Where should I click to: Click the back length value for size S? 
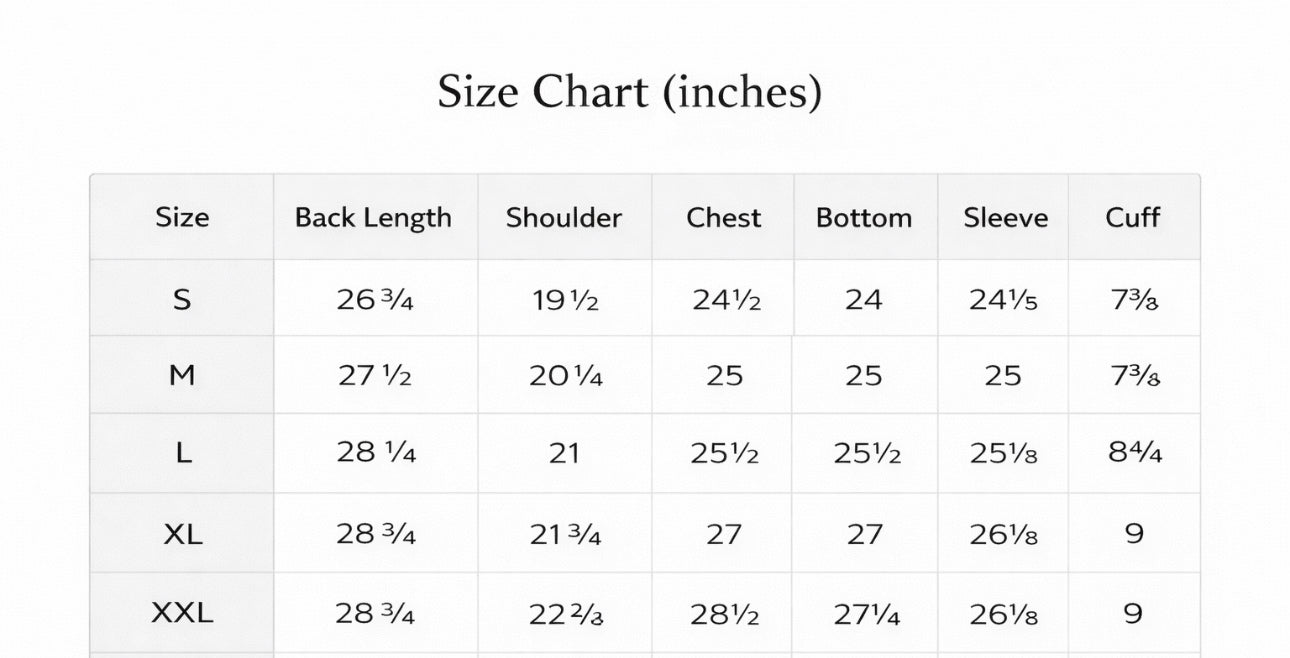tap(375, 299)
